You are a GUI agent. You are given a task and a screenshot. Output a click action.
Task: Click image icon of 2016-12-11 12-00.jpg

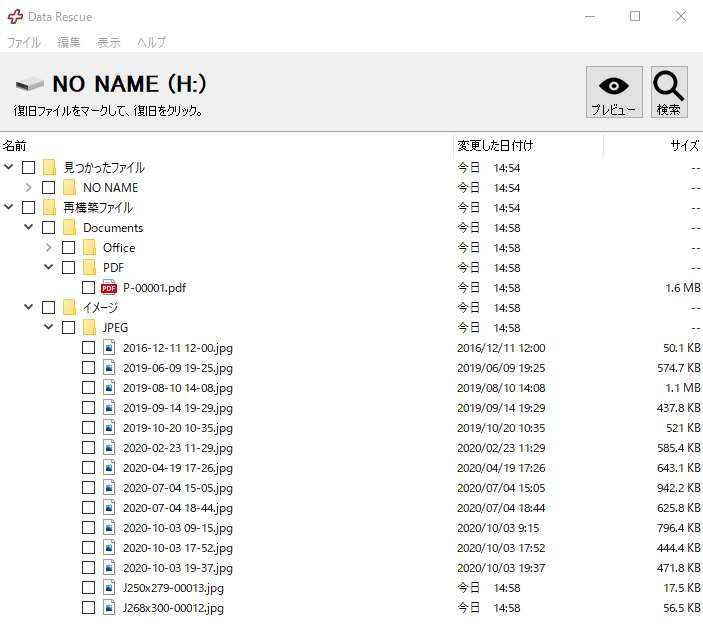109,348
